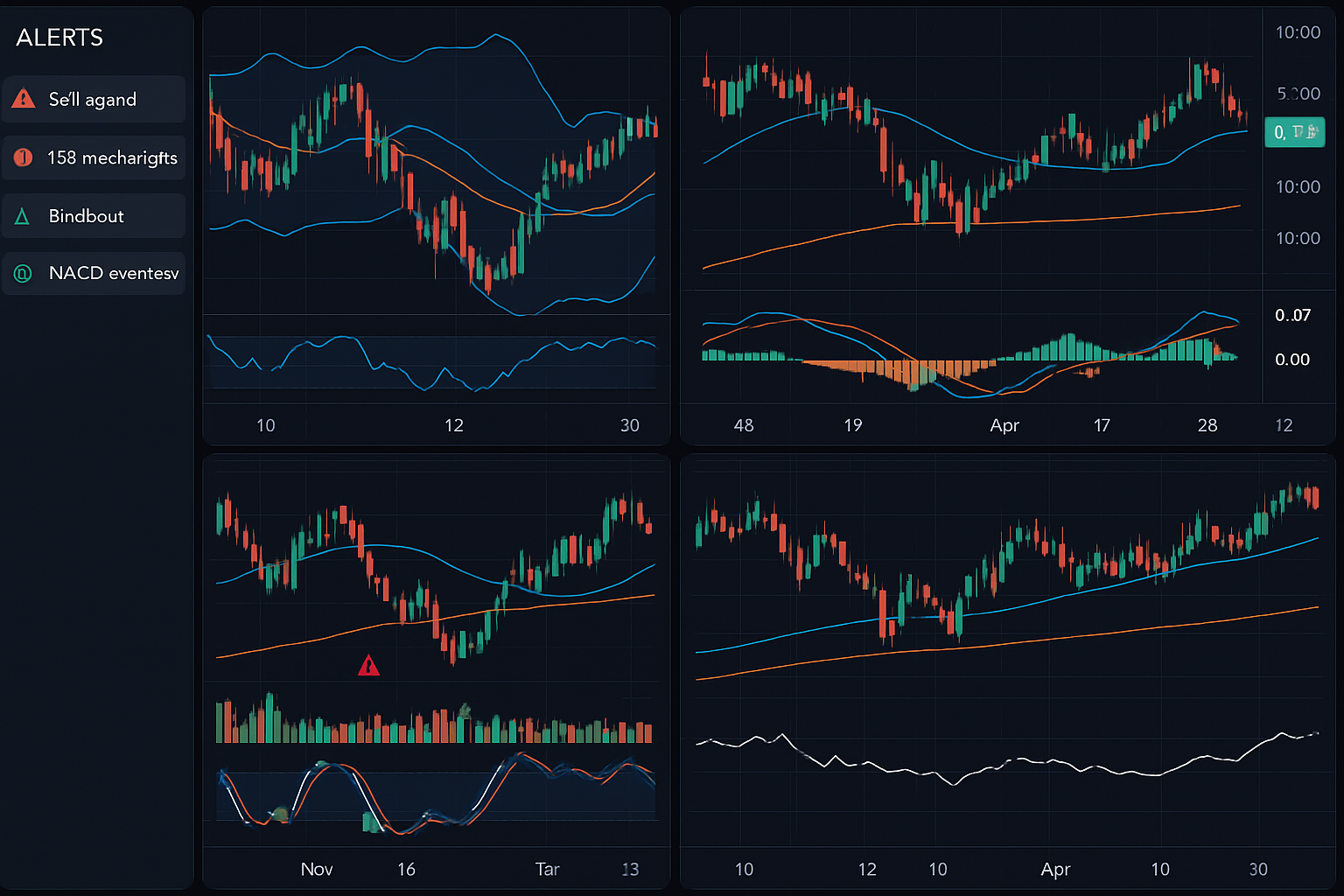Image resolution: width=1344 pixels, height=896 pixels.
Task: Click the red warning triangle on Se'll agand alert
Action: click(24, 99)
